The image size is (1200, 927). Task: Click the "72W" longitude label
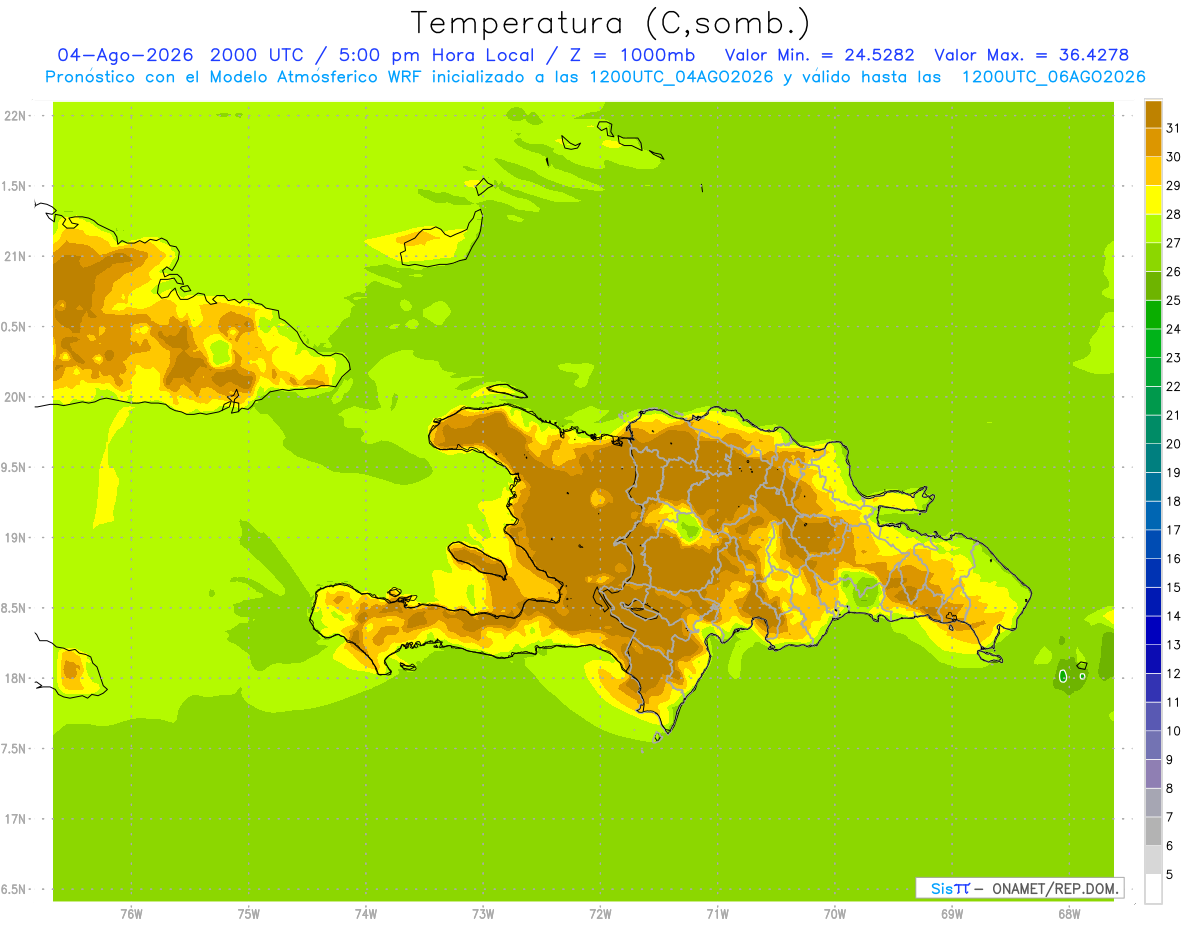[x=600, y=914]
